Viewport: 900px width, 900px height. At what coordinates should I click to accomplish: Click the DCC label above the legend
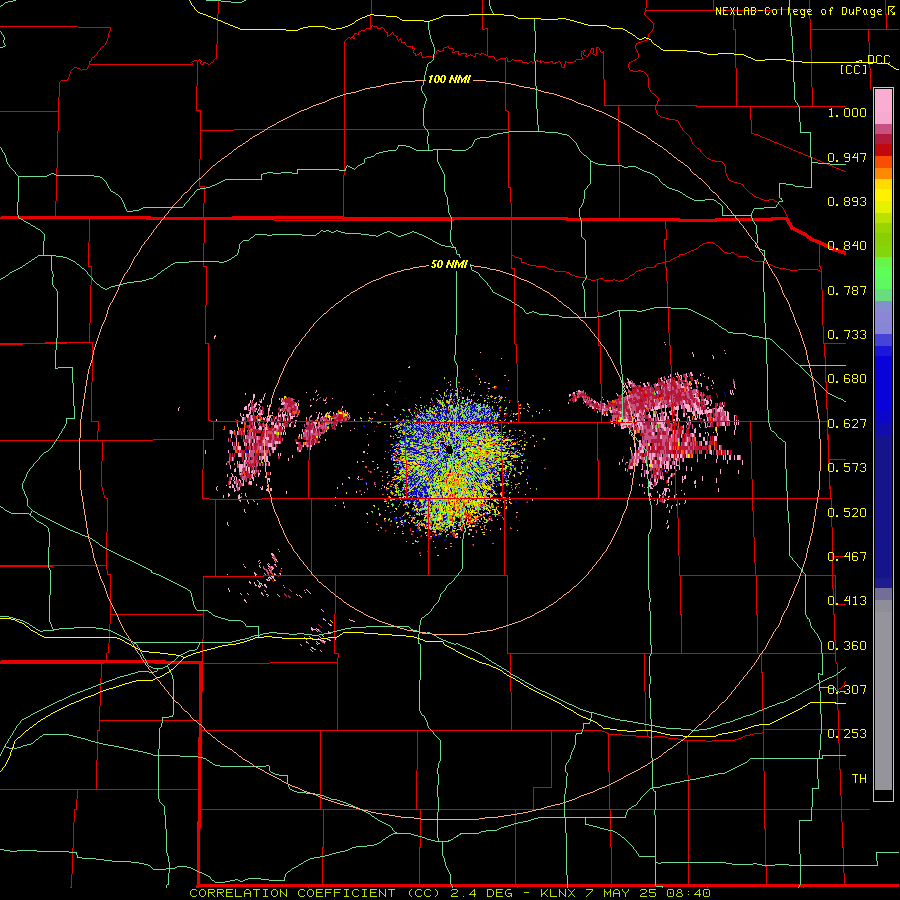[878, 60]
